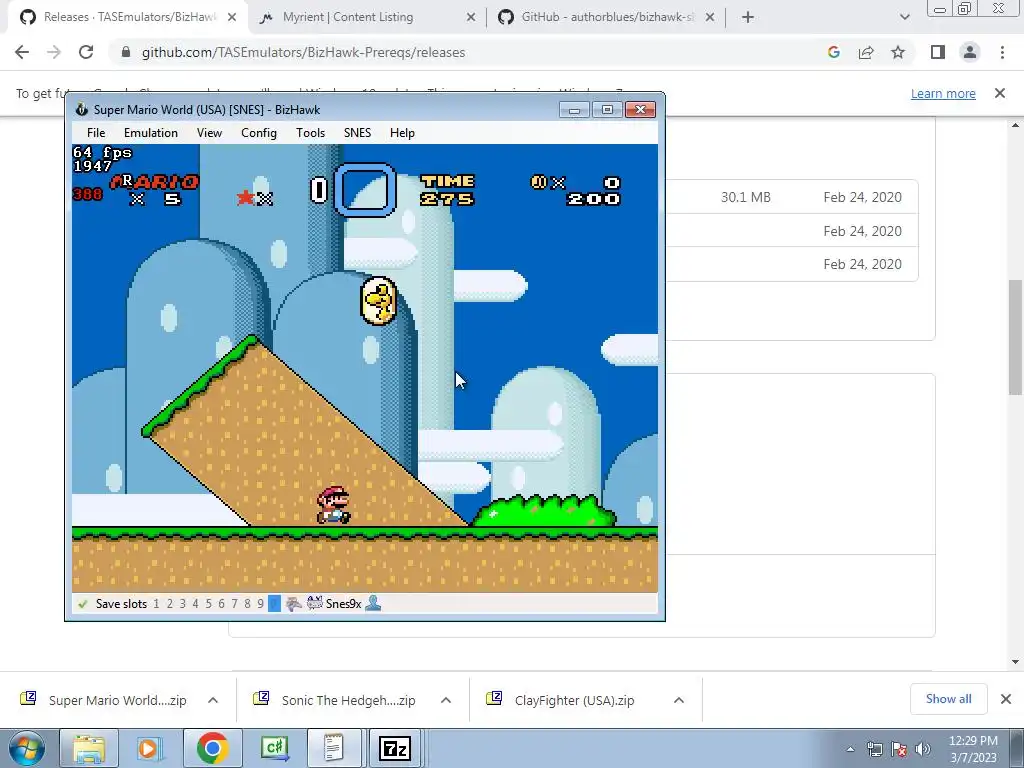Click the BizHawk window title icon

(82, 110)
